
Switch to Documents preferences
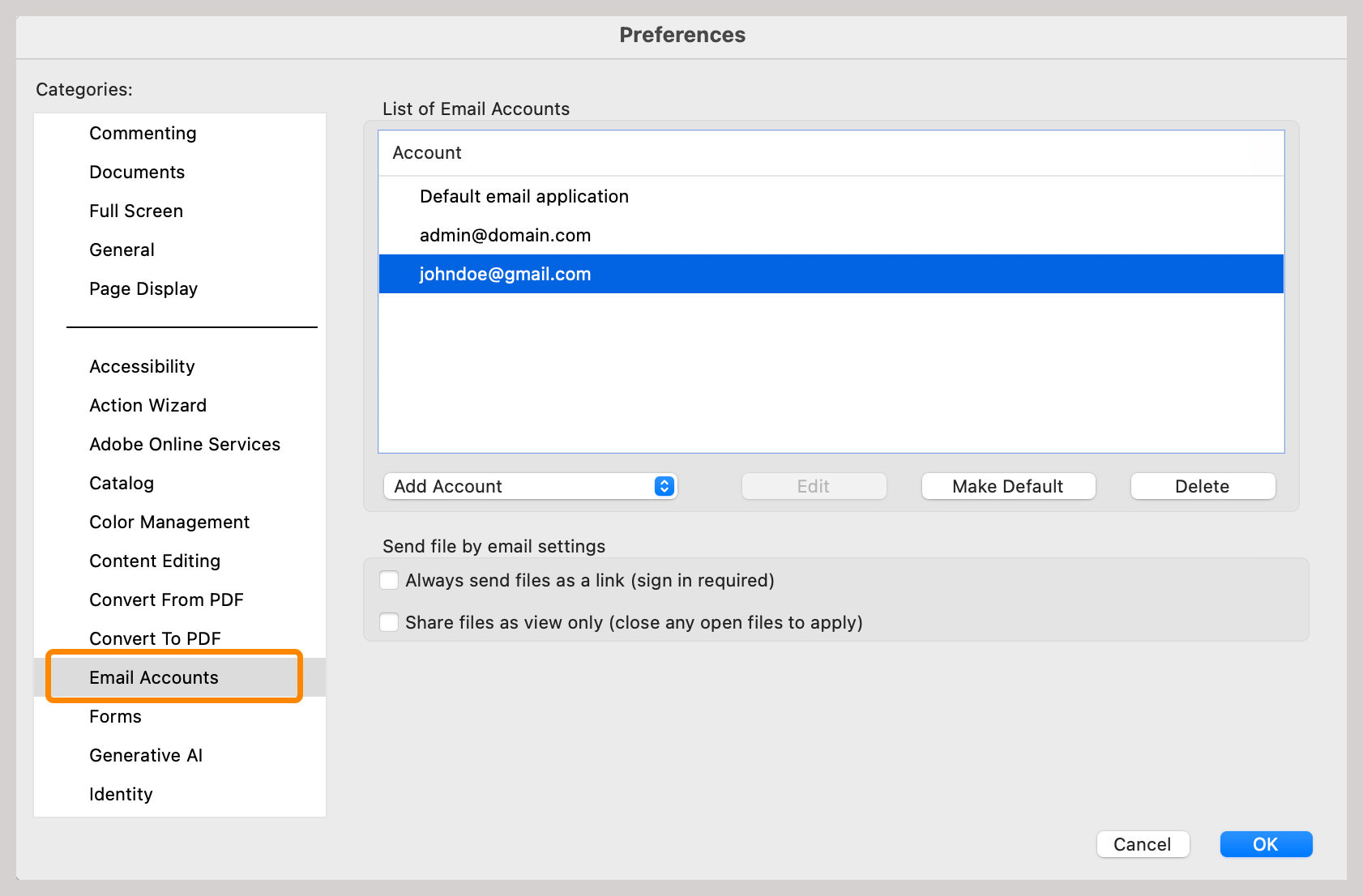[137, 172]
